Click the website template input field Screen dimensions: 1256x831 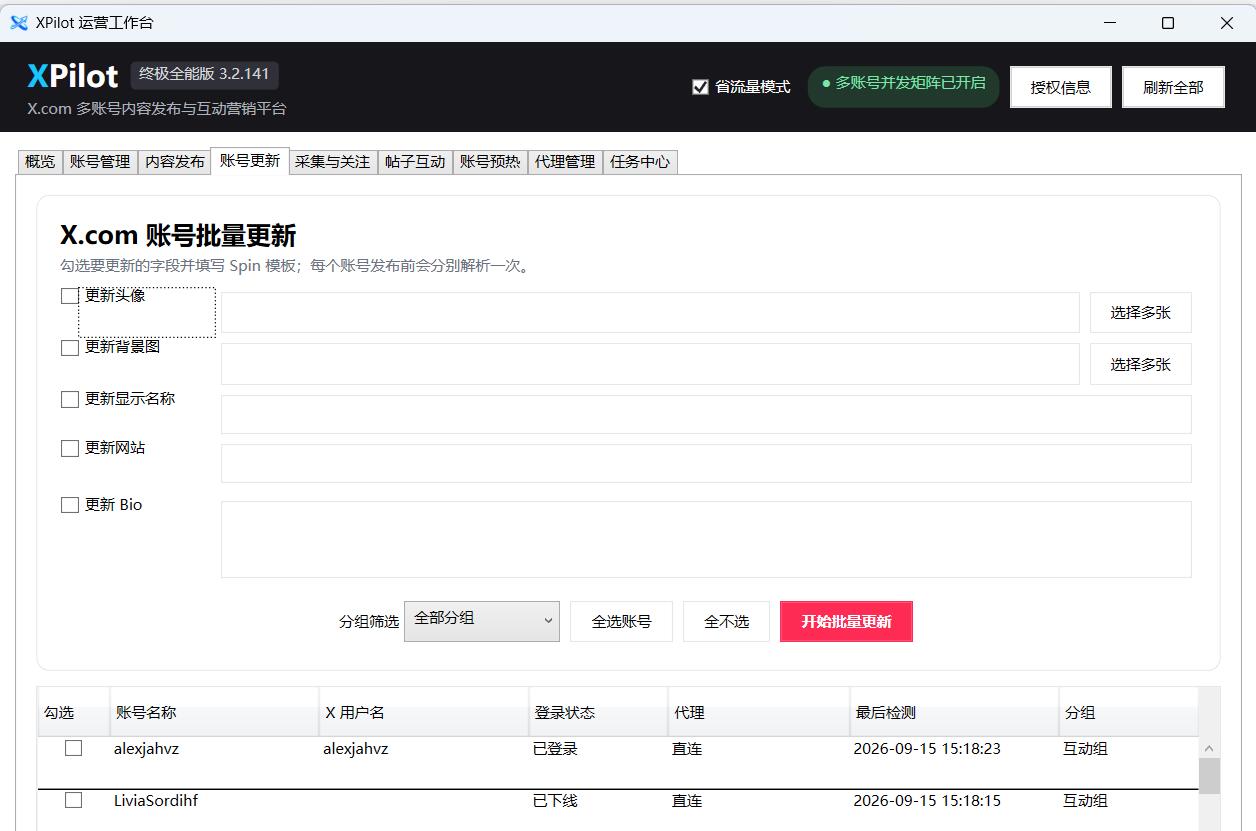pyautogui.click(x=706, y=463)
